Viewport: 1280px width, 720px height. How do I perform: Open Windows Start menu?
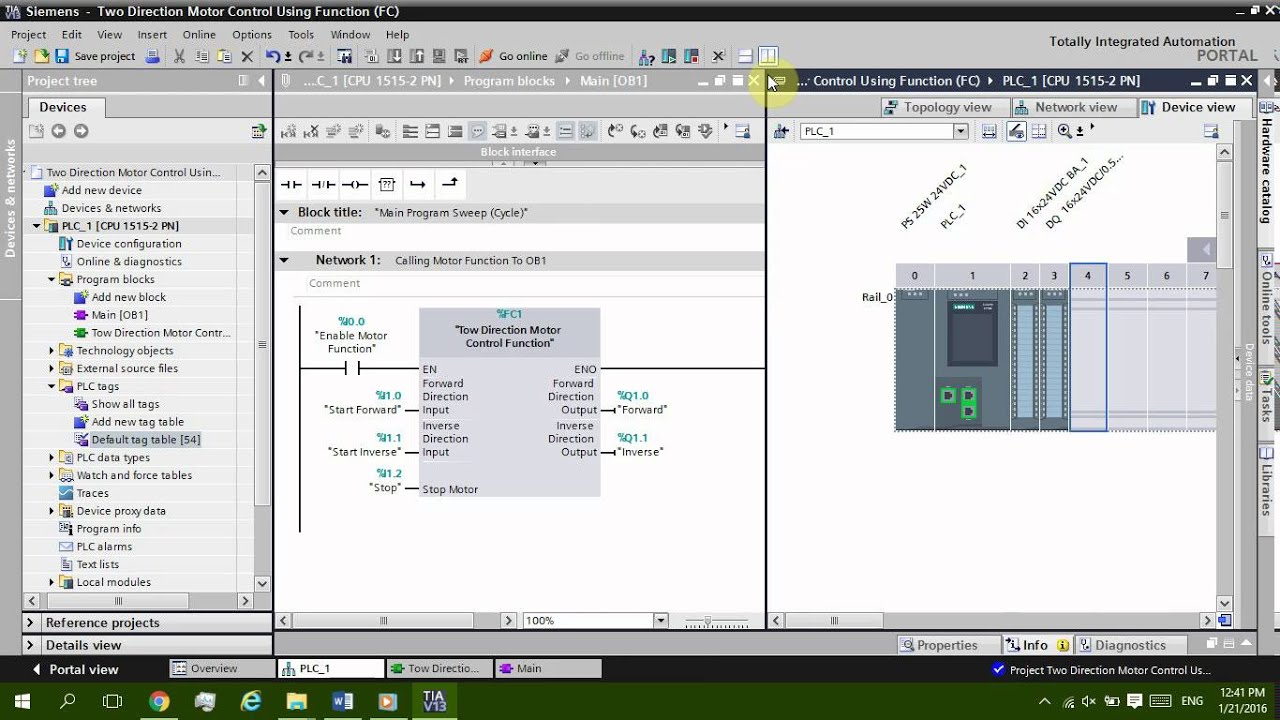(22, 701)
